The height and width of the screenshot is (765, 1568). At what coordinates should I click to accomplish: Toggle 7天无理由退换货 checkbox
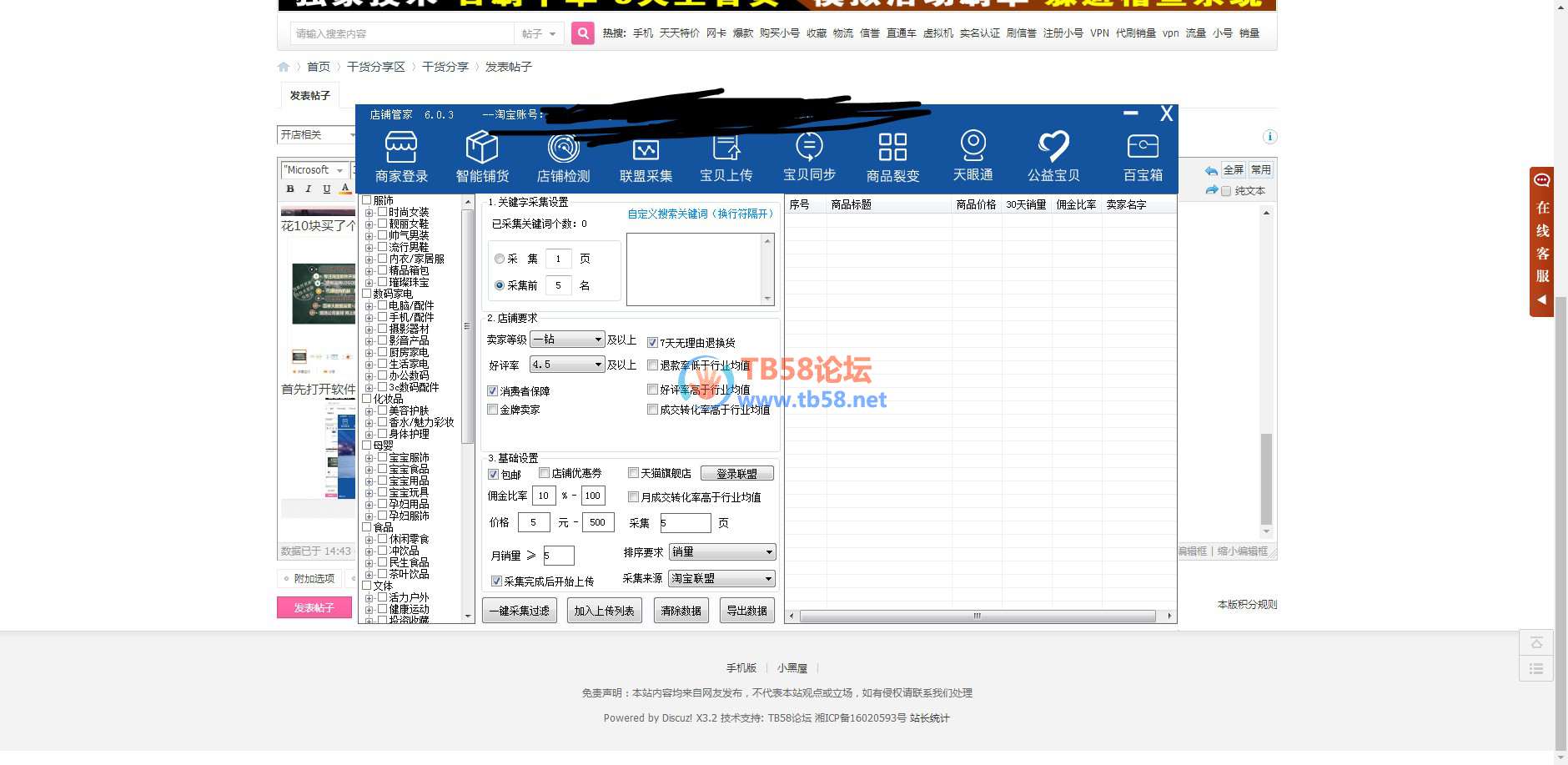(652, 343)
